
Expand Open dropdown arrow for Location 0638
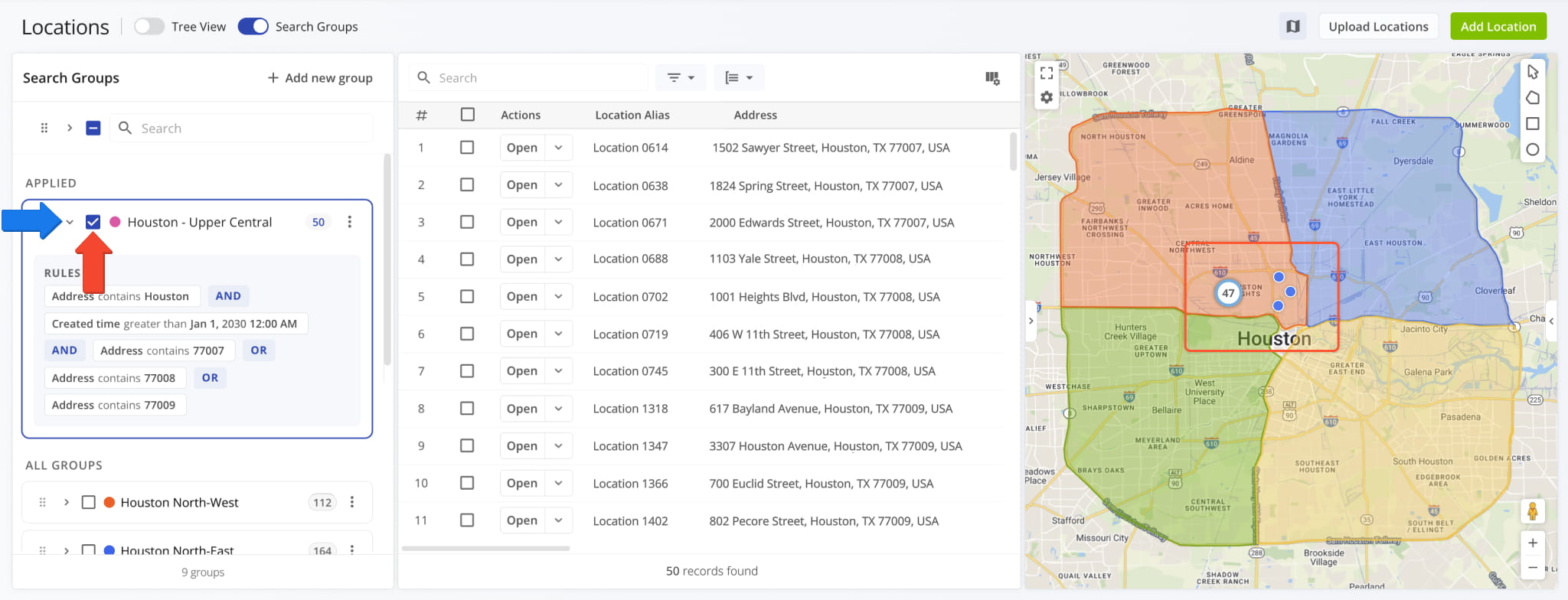coord(559,185)
